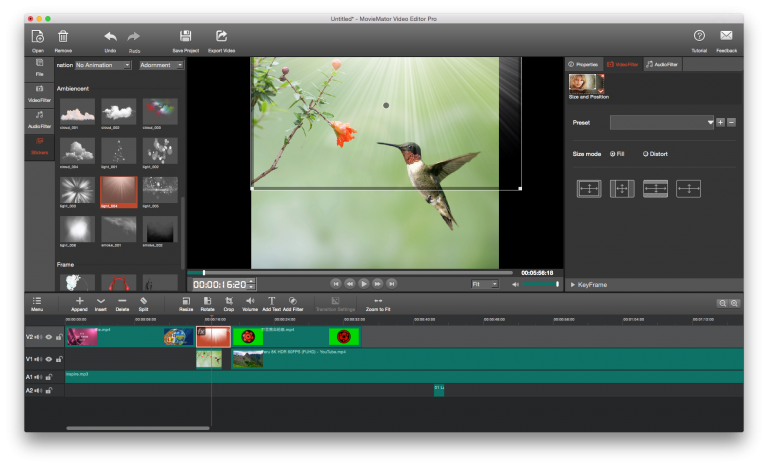
Task: Open the File sidebar tab
Action: click(40, 68)
